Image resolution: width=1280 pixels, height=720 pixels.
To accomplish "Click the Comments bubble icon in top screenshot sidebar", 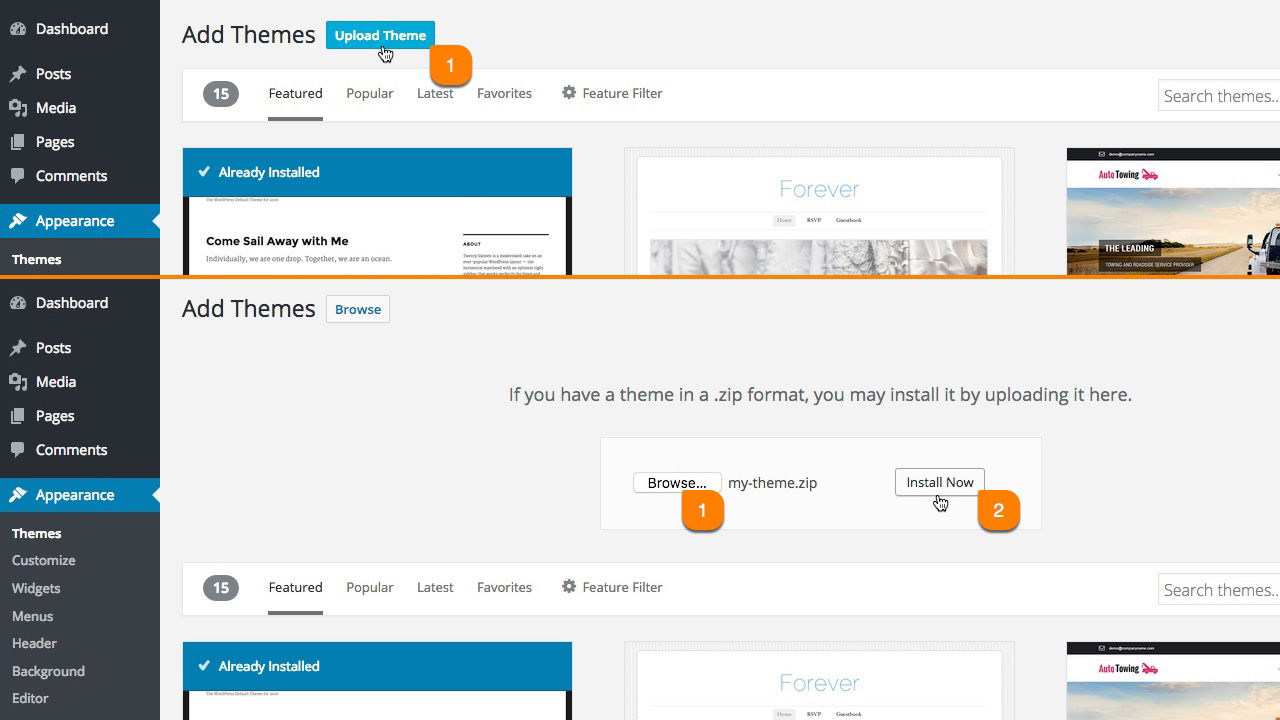I will click(x=18, y=176).
